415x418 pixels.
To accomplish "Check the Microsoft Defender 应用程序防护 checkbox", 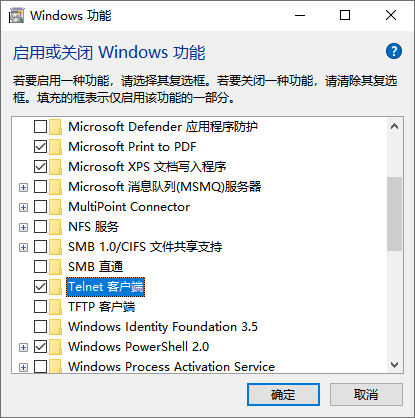I will coord(40,126).
